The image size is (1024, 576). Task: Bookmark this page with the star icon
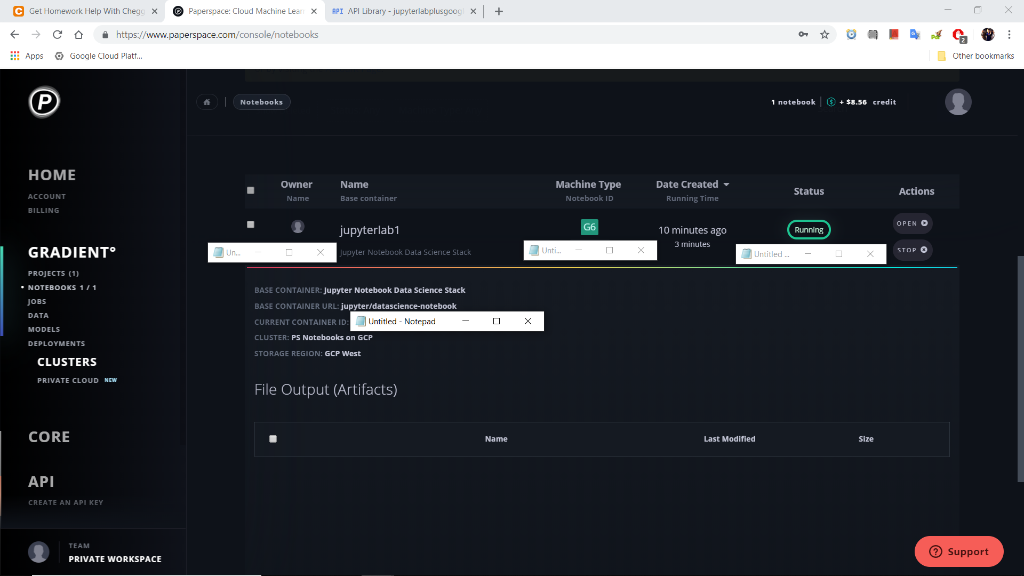pos(824,35)
